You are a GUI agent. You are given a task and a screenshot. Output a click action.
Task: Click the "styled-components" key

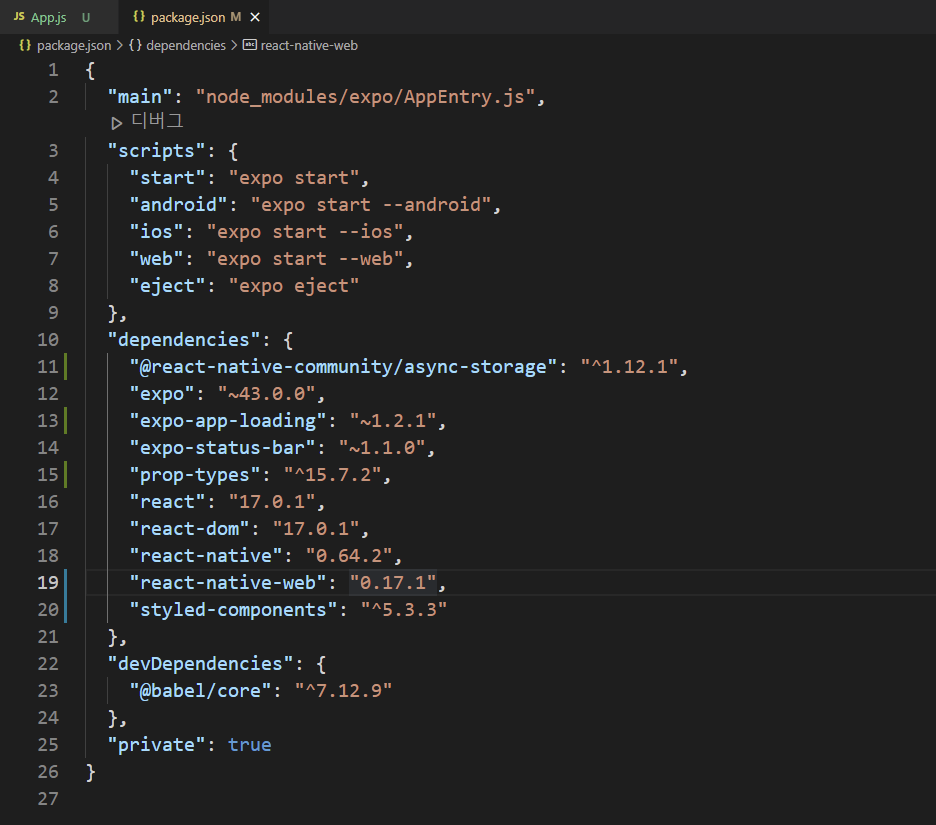coord(233,610)
